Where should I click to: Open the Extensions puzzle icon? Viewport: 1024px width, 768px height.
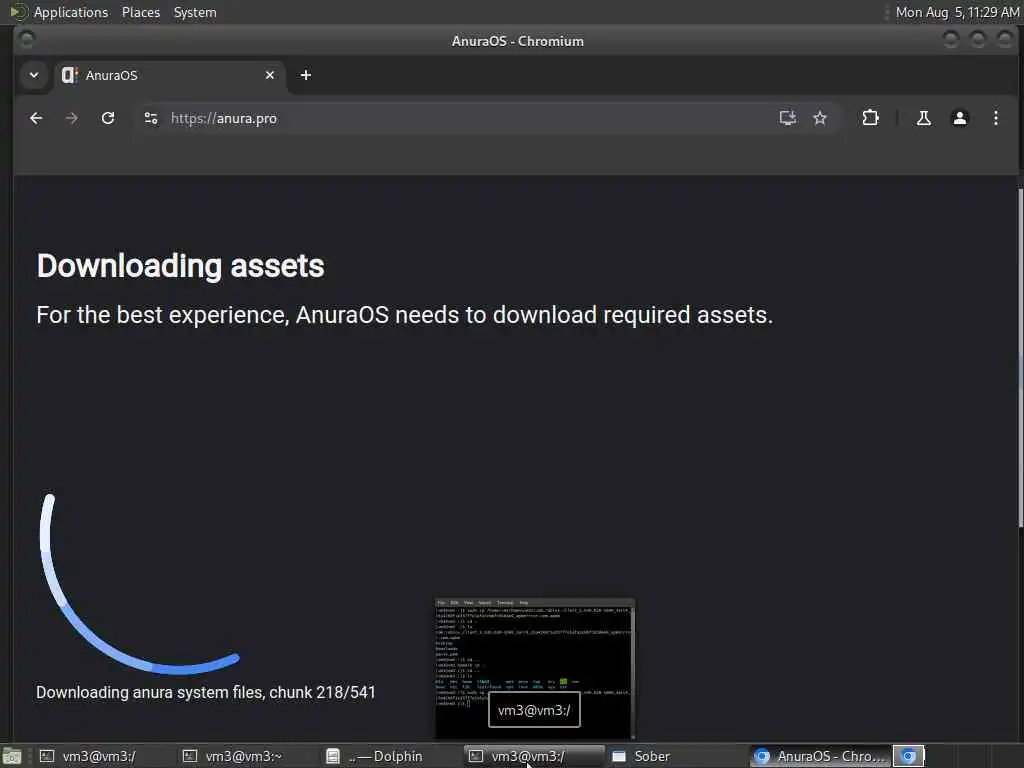(870, 118)
